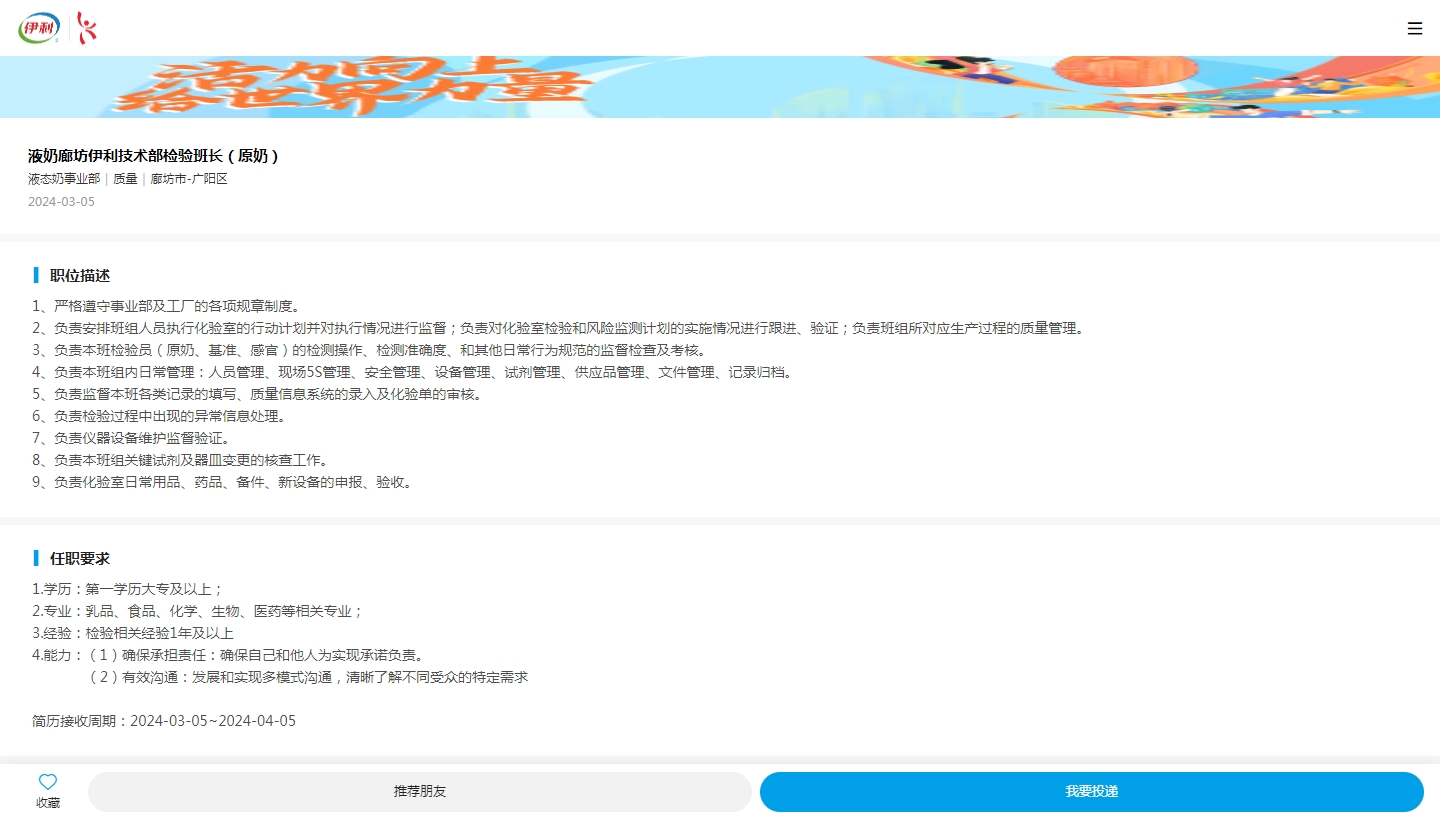Click the promotional banner image
This screenshot has height=820, width=1440.
pos(720,87)
